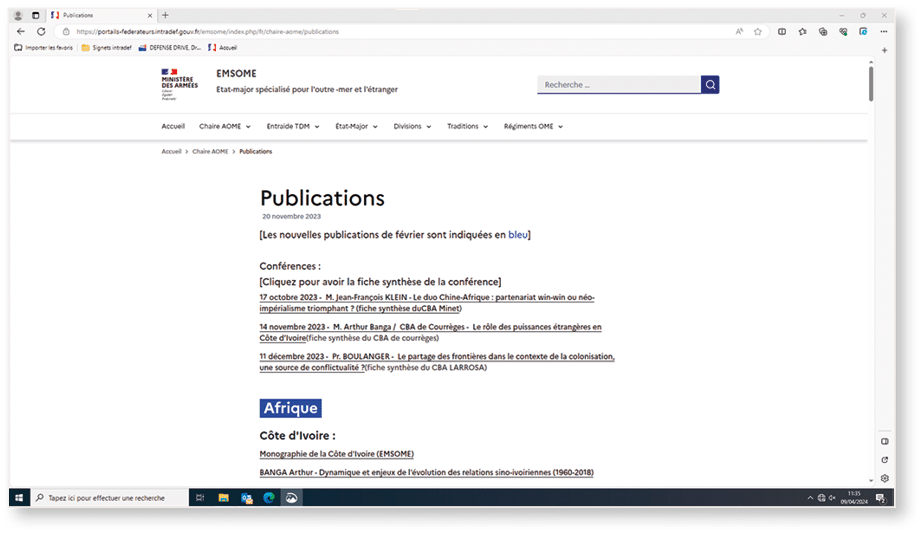
Task: Refresh the page with the reload icon
Action: [41, 31]
